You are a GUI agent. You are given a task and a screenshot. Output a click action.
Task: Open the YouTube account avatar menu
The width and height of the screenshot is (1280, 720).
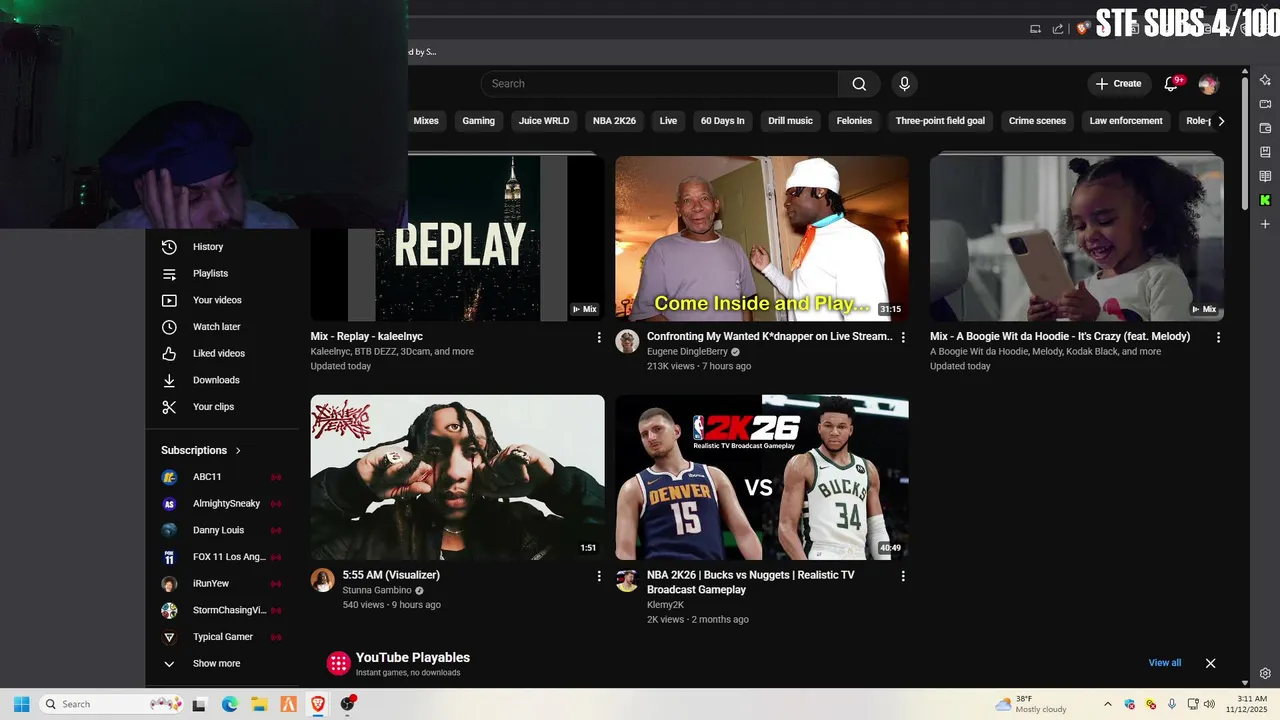[1208, 84]
